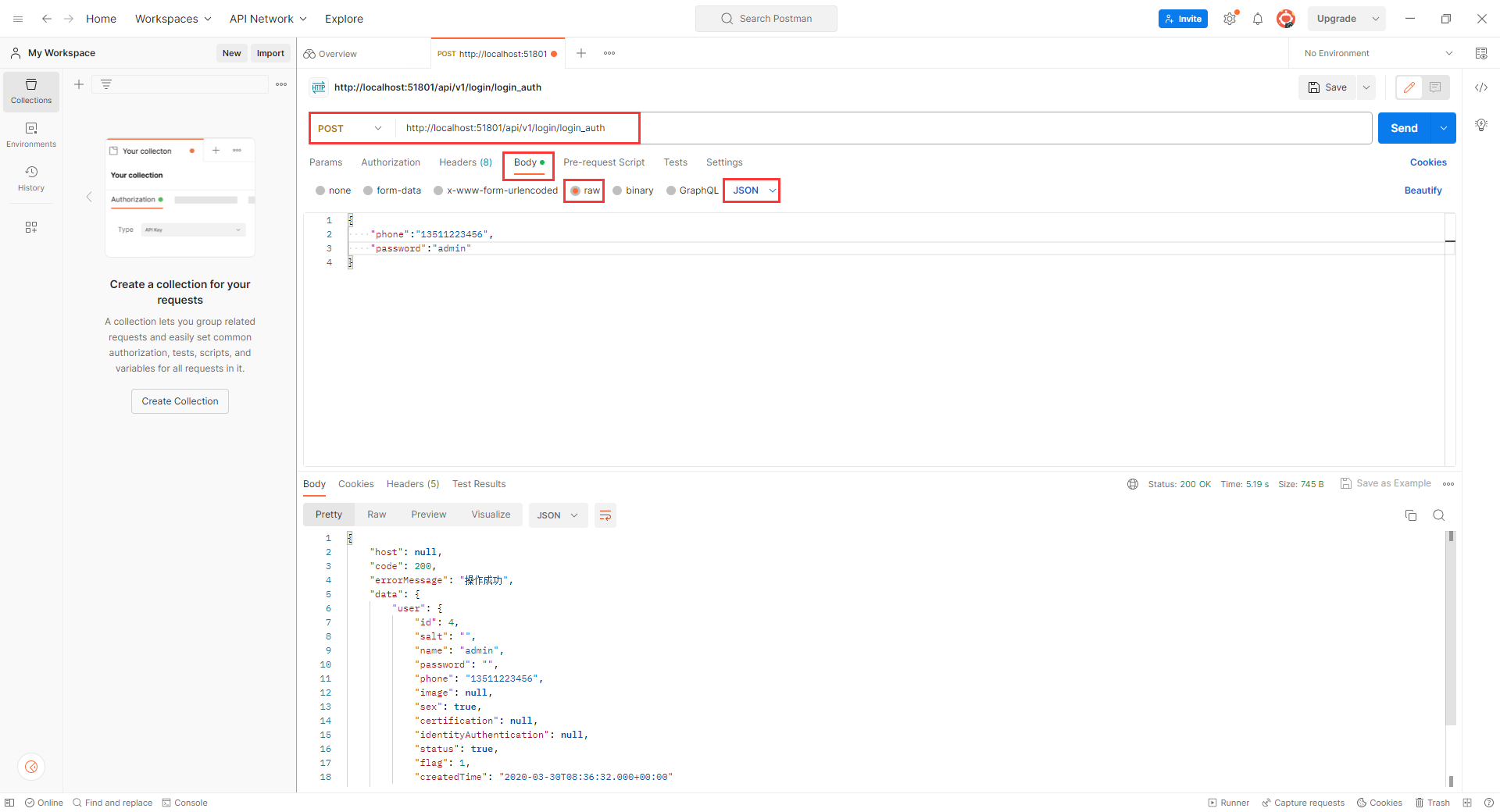
Task: Select the binary body option
Action: point(617,191)
